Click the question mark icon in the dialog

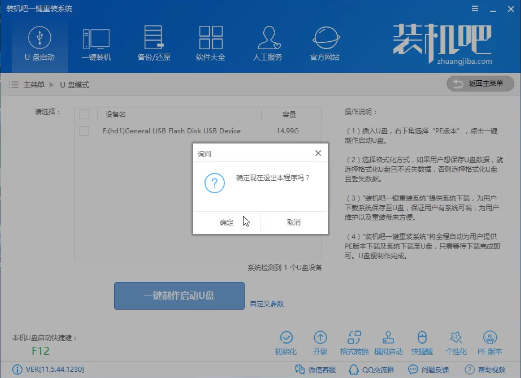(214, 183)
